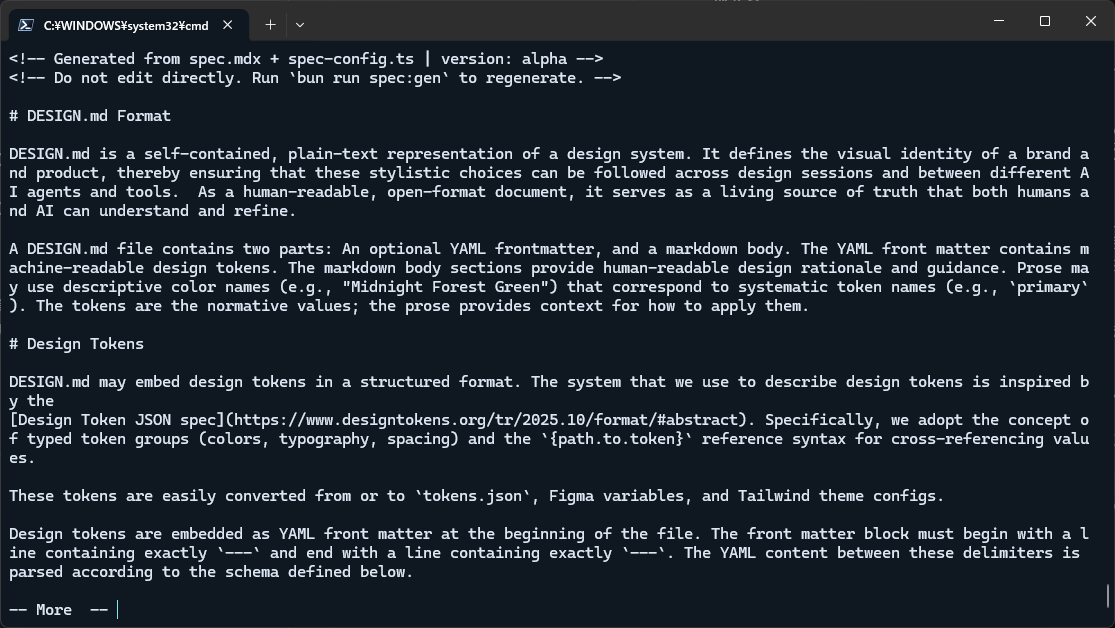Maximize the terminal window

(x=1045, y=21)
